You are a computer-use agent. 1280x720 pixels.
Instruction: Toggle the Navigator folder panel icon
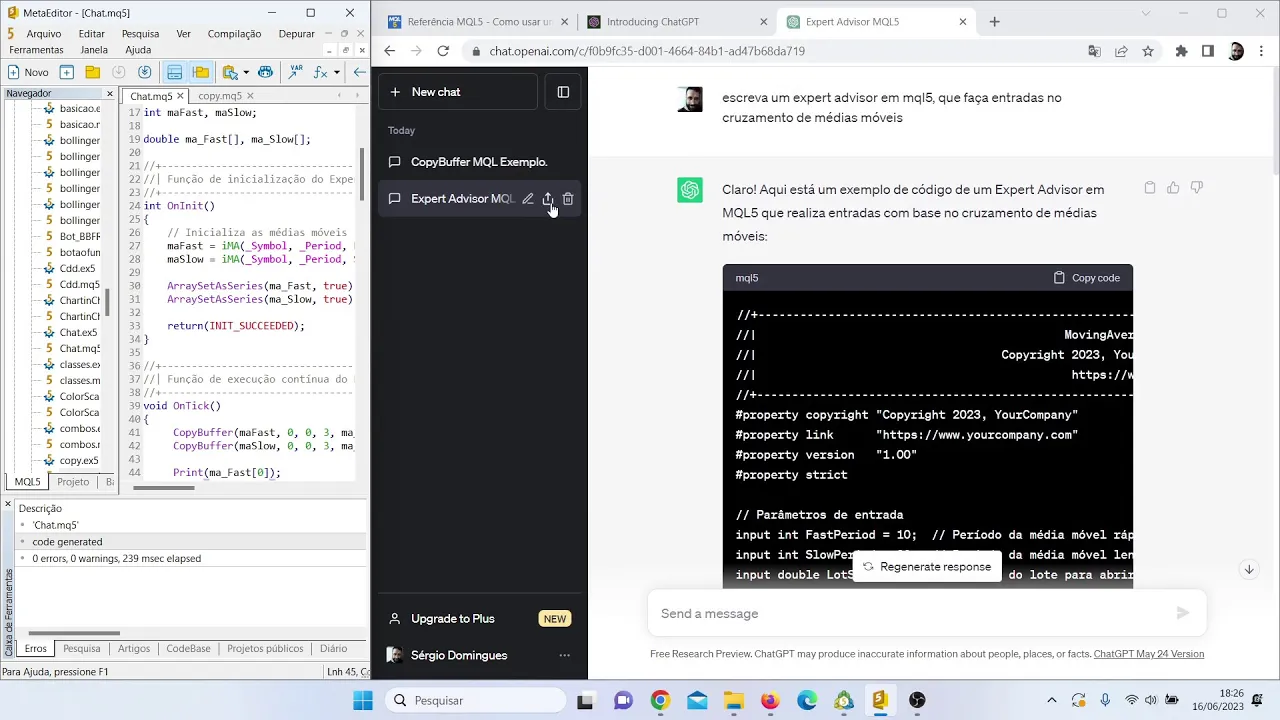click(201, 72)
